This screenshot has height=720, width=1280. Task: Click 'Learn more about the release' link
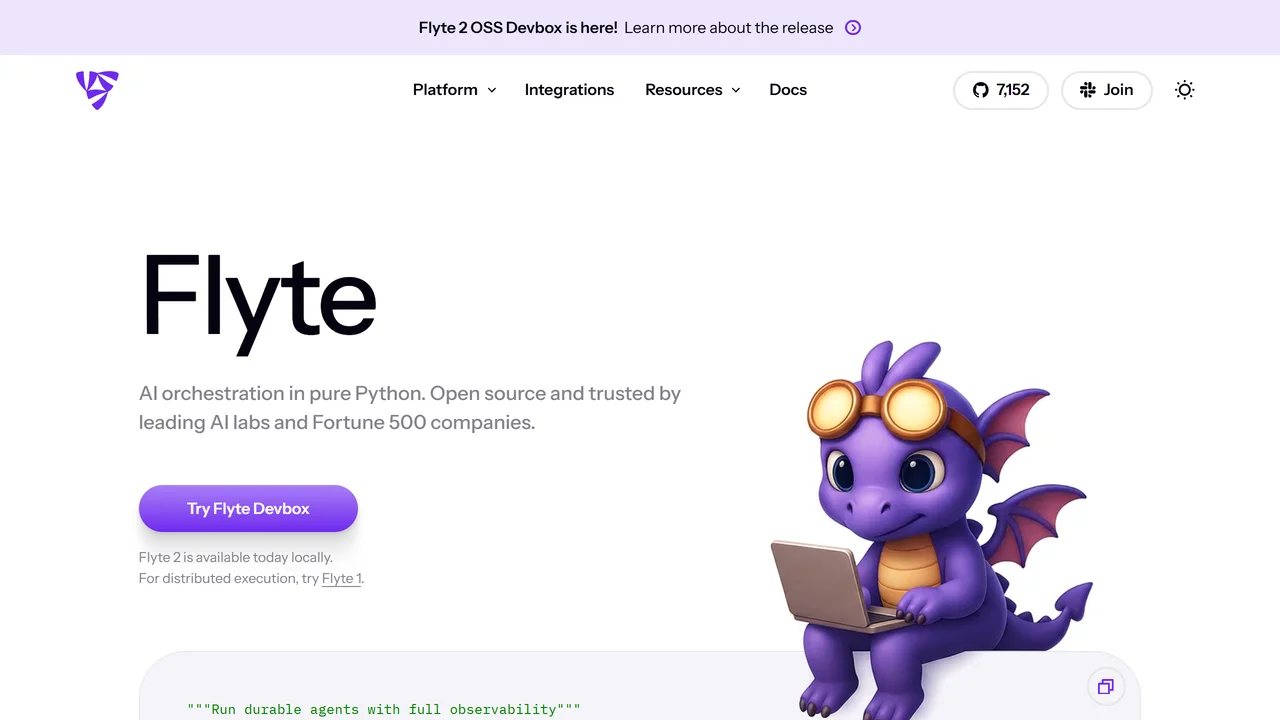pos(728,28)
